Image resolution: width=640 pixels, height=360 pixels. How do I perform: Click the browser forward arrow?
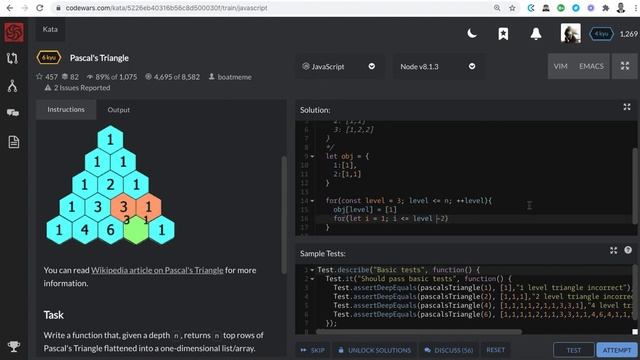pyautogui.click(x=24, y=8)
